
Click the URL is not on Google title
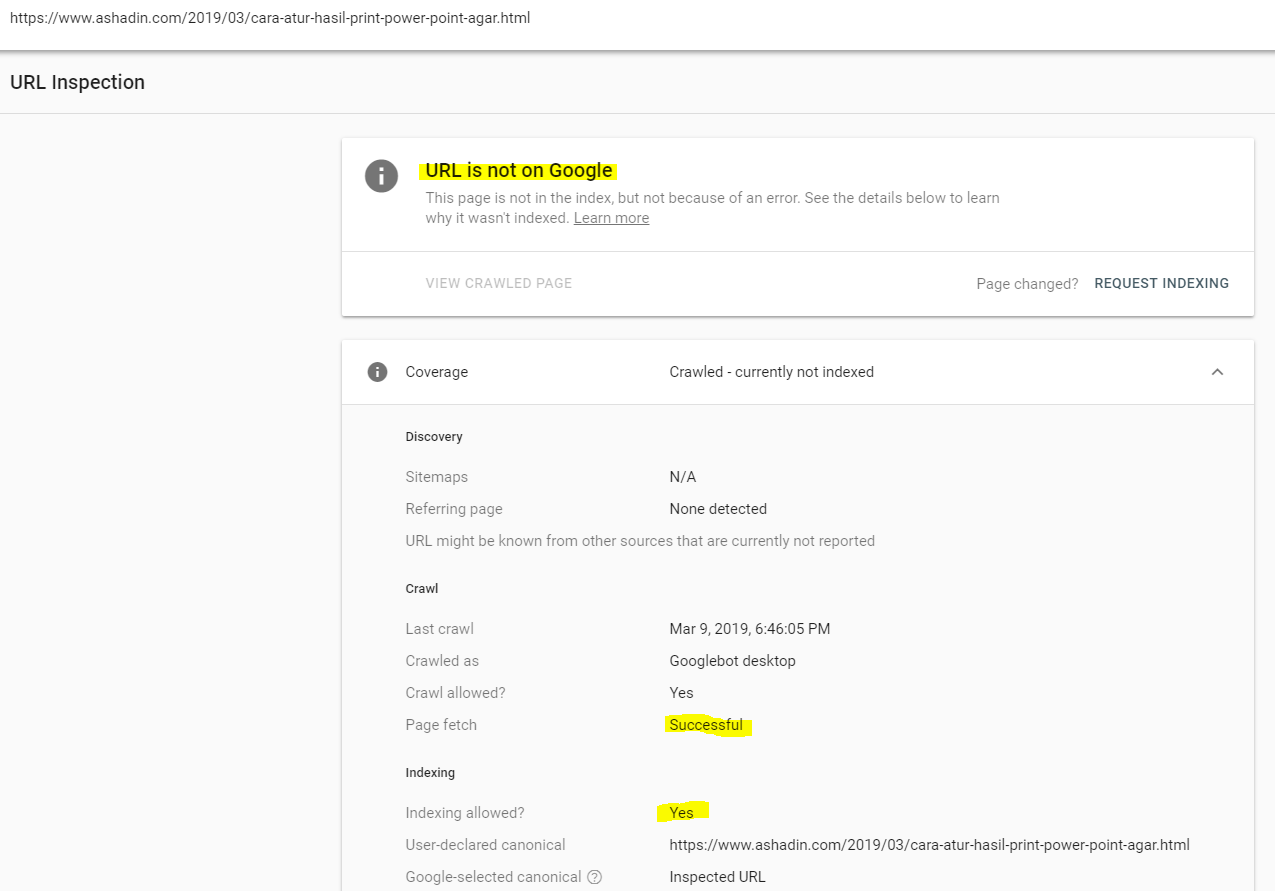click(518, 170)
